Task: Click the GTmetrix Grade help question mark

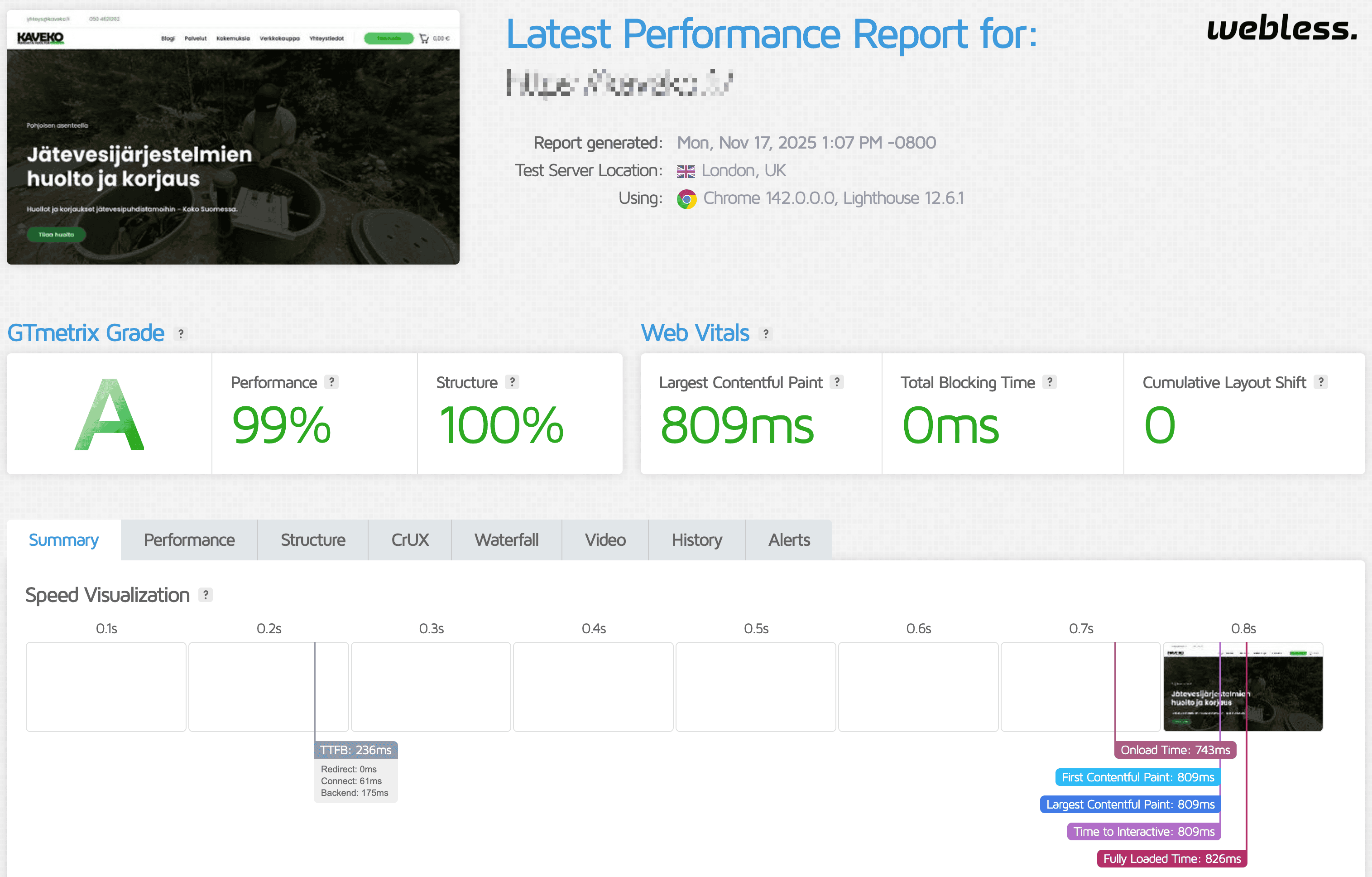Action: coord(181,334)
